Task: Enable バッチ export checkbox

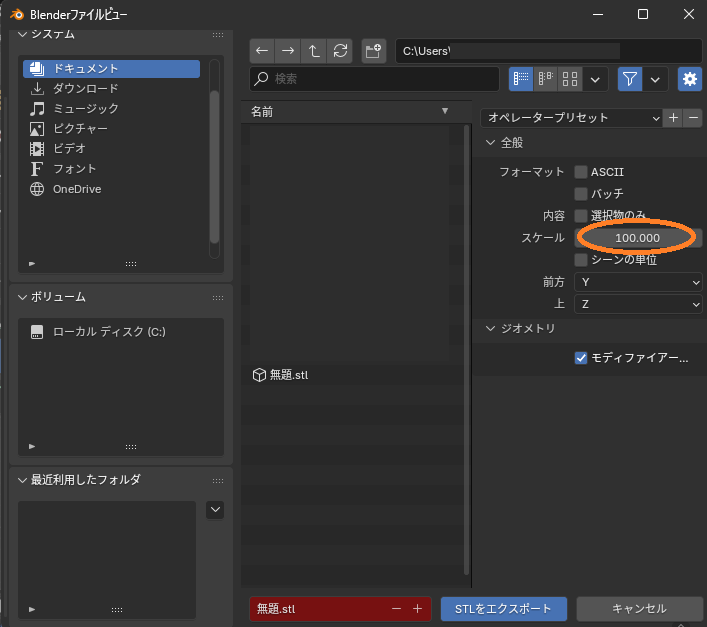Action: (581, 194)
